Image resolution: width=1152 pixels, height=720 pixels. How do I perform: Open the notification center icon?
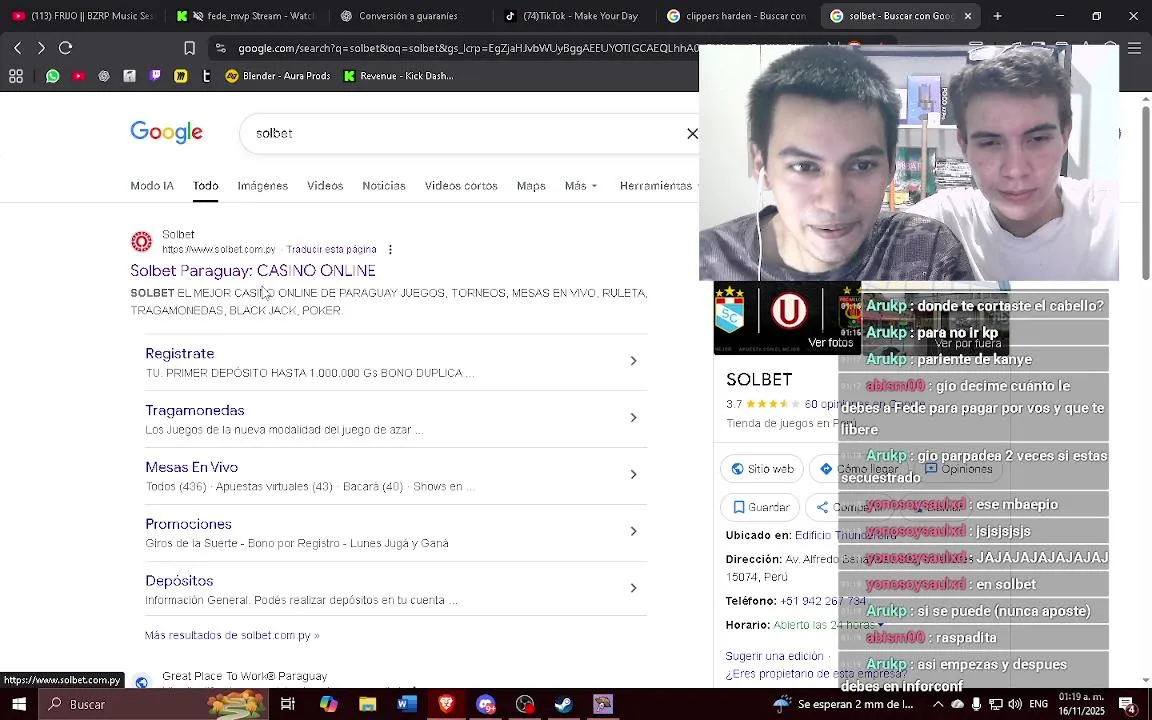[1128, 704]
